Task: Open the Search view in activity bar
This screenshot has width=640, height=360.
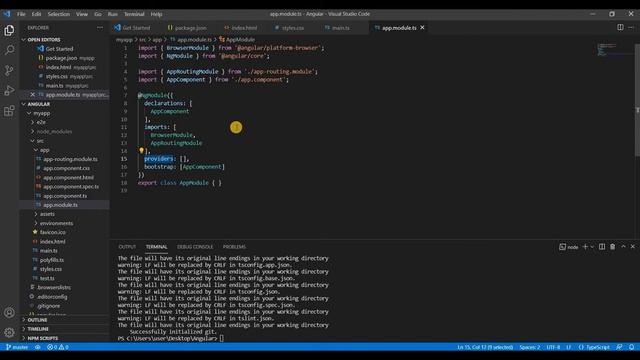Action: [x=9, y=50]
